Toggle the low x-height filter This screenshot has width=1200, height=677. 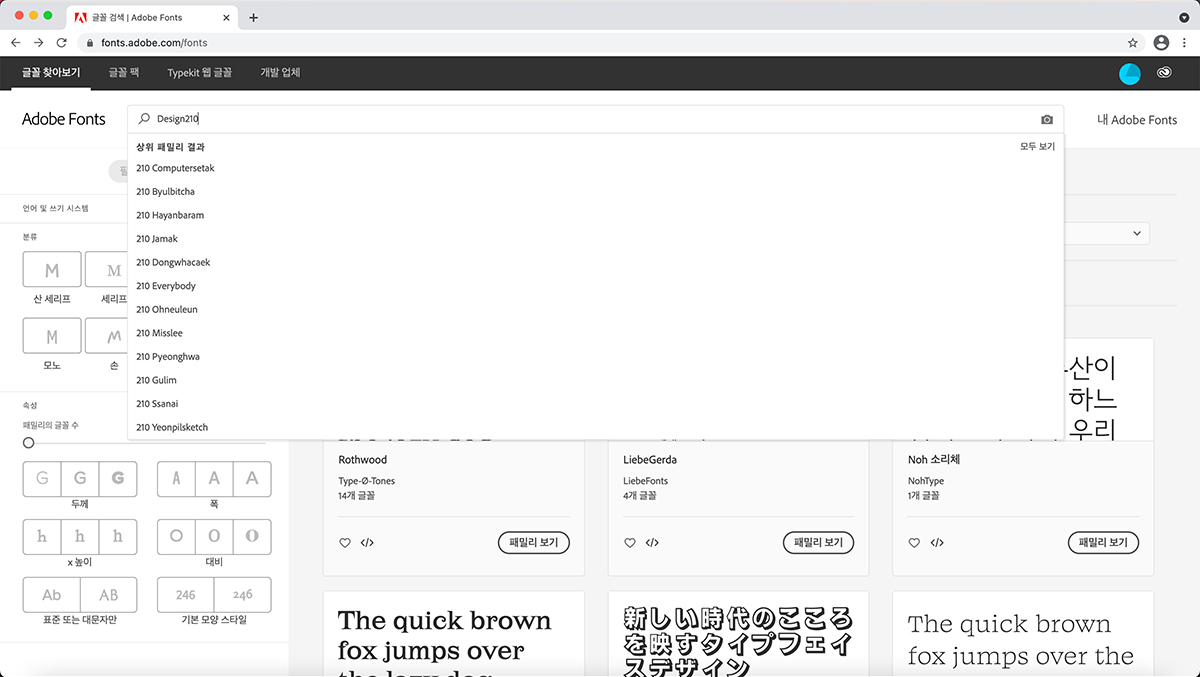[x=42, y=536]
